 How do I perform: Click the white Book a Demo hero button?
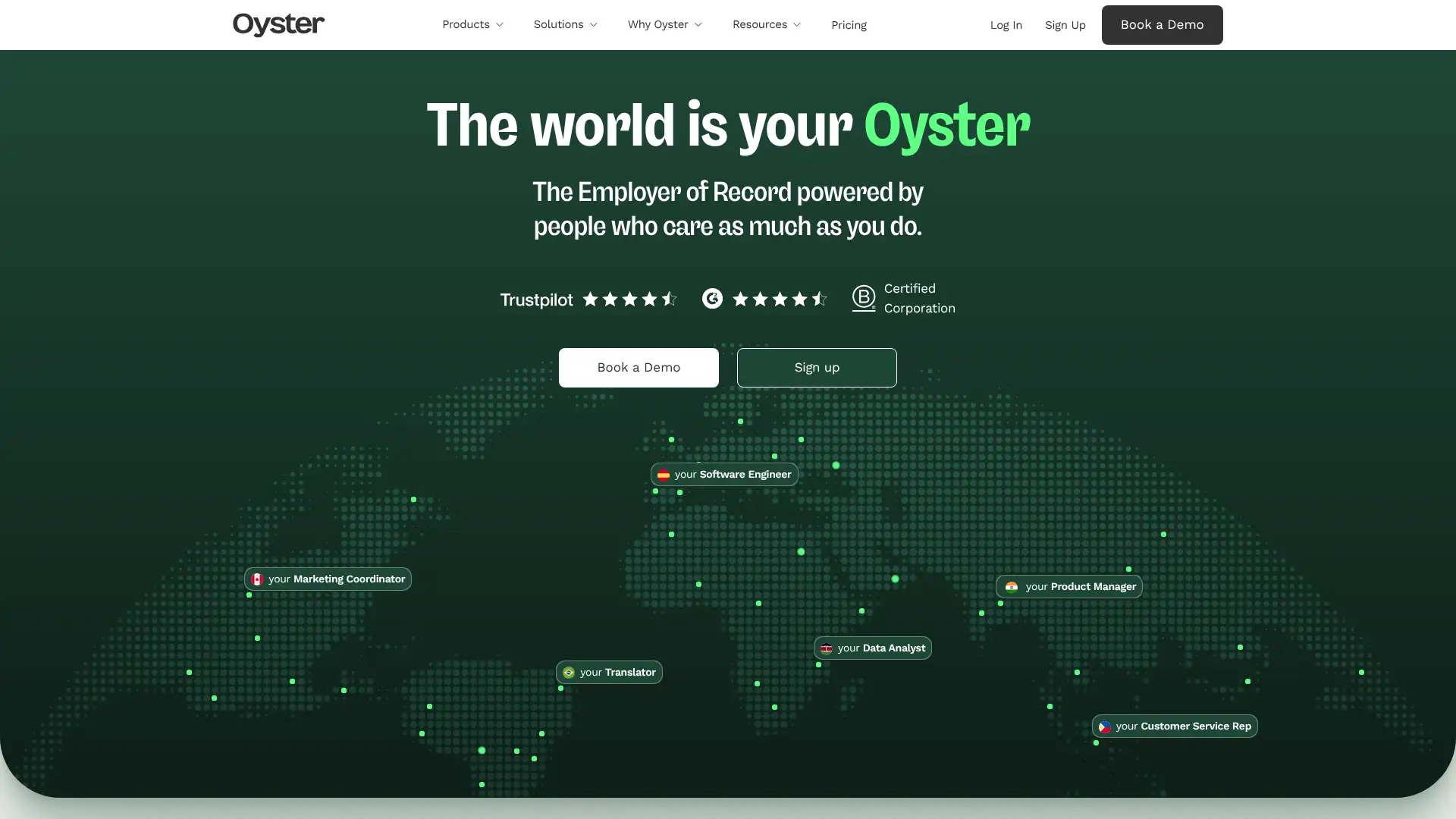pos(639,368)
